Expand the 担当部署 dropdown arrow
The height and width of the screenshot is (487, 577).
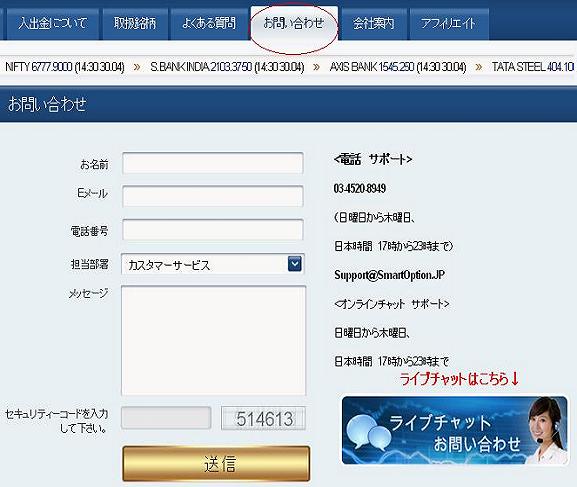click(x=294, y=264)
